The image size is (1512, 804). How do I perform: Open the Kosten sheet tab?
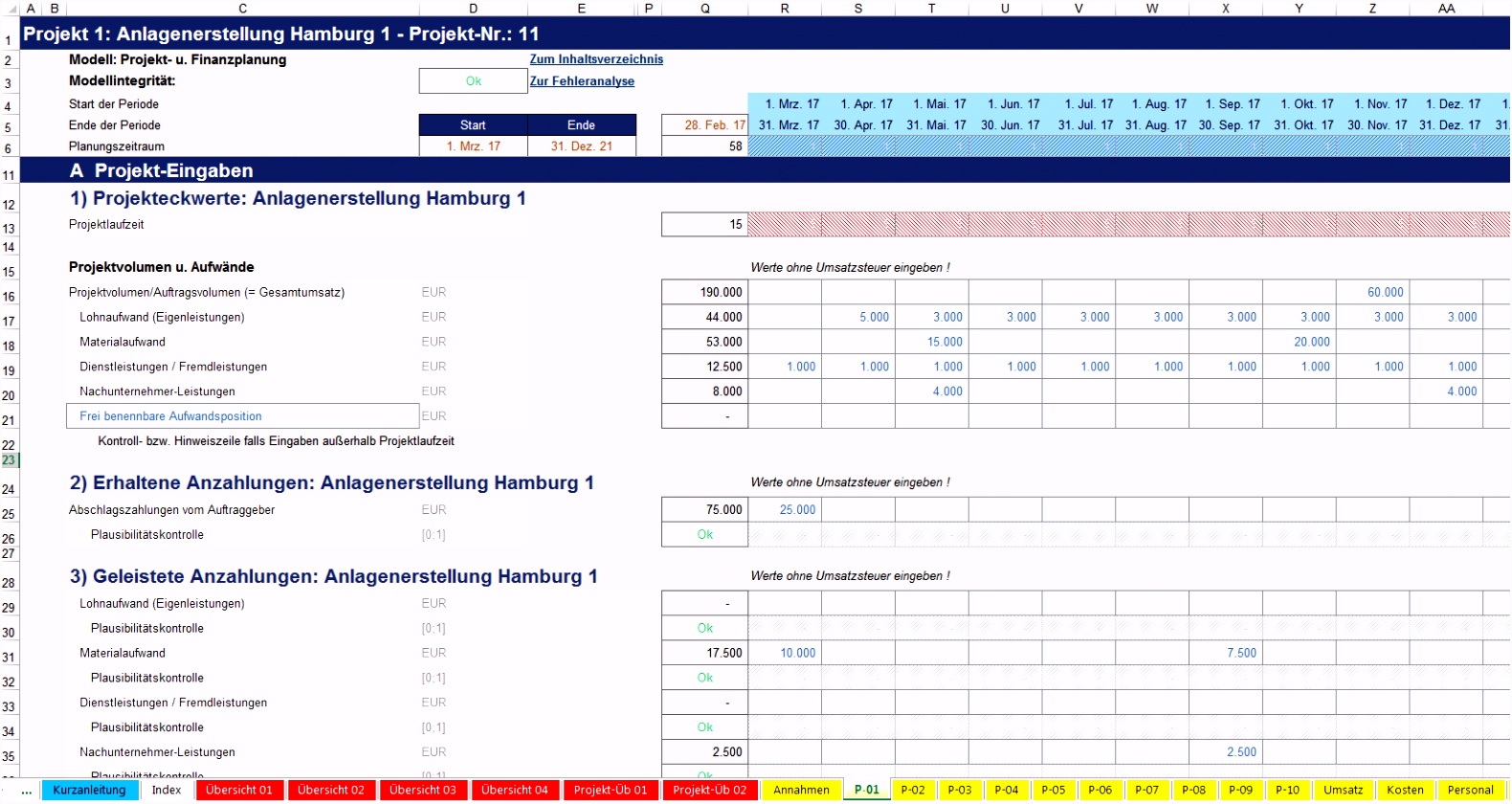1405,790
